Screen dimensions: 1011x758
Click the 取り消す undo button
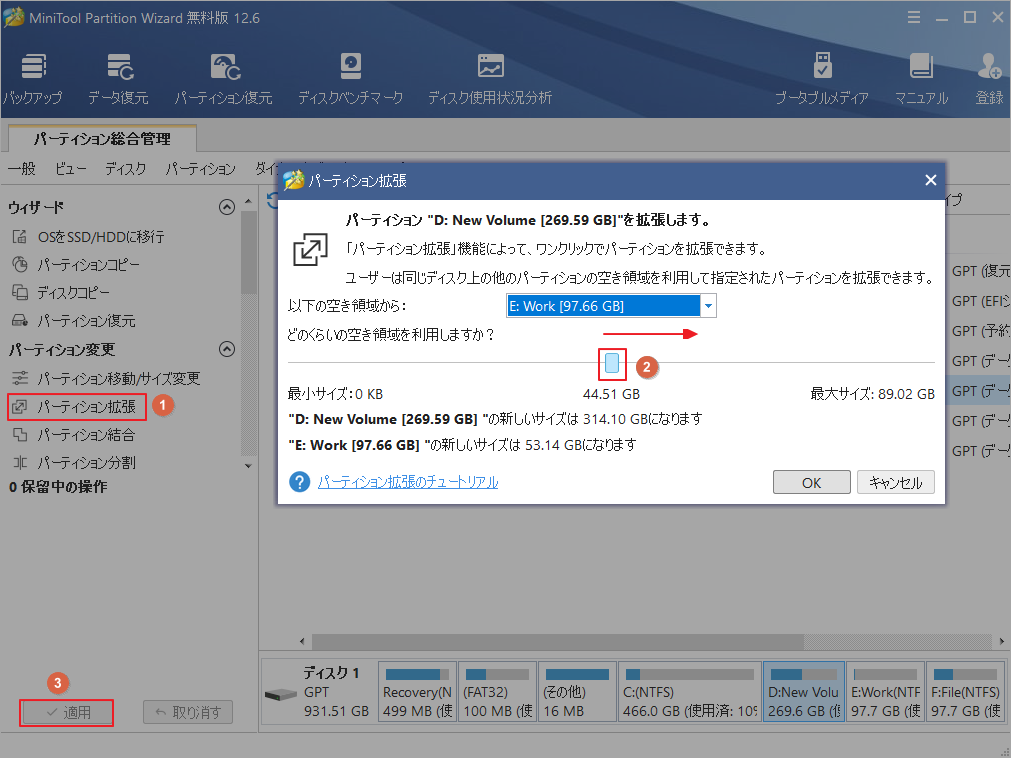tap(188, 712)
